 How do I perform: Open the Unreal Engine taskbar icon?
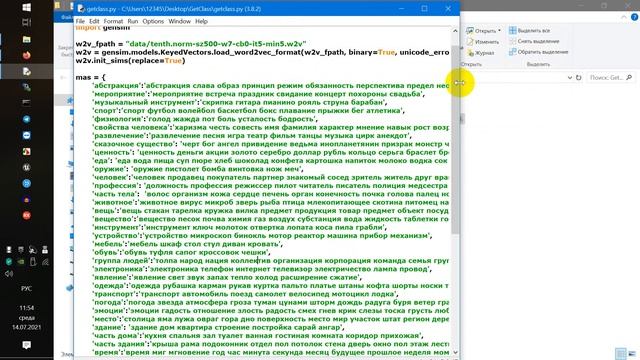coord(27,167)
